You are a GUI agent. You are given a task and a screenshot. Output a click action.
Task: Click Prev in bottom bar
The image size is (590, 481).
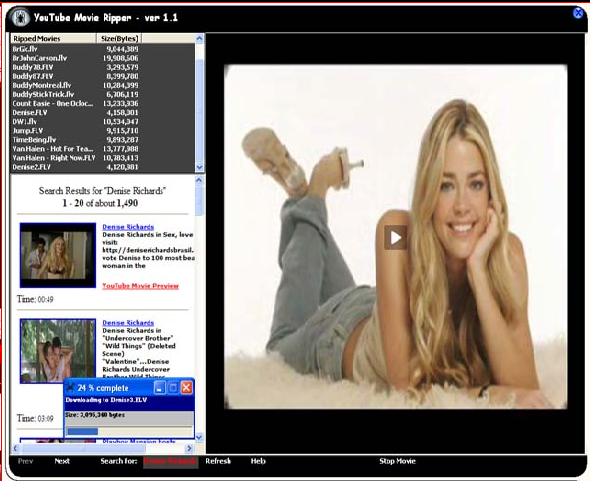click(x=25, y=461)
